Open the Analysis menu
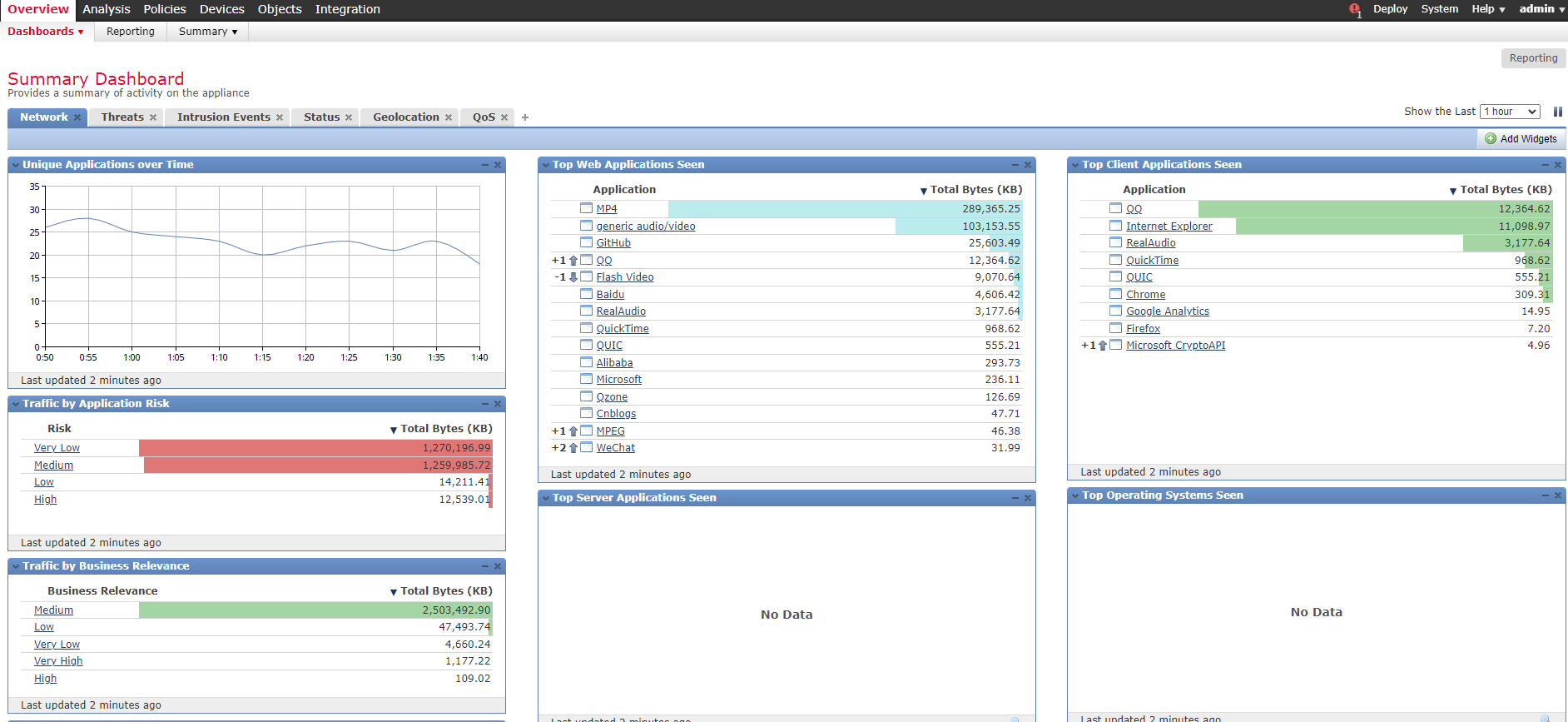The width and height of the screenshot is (1568, 722). click(x=107, y=9)
